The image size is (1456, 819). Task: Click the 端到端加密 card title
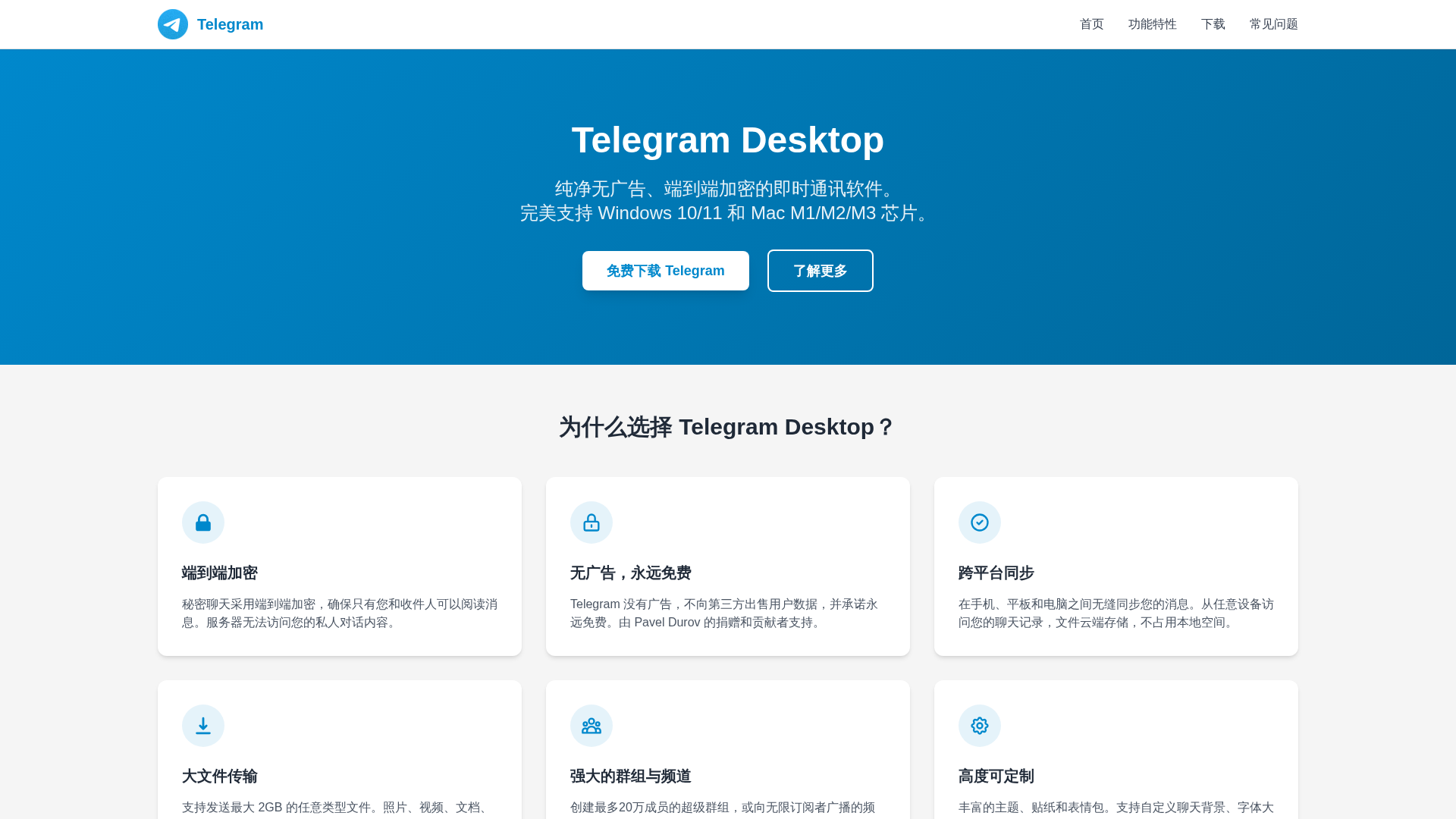(220, 573)
